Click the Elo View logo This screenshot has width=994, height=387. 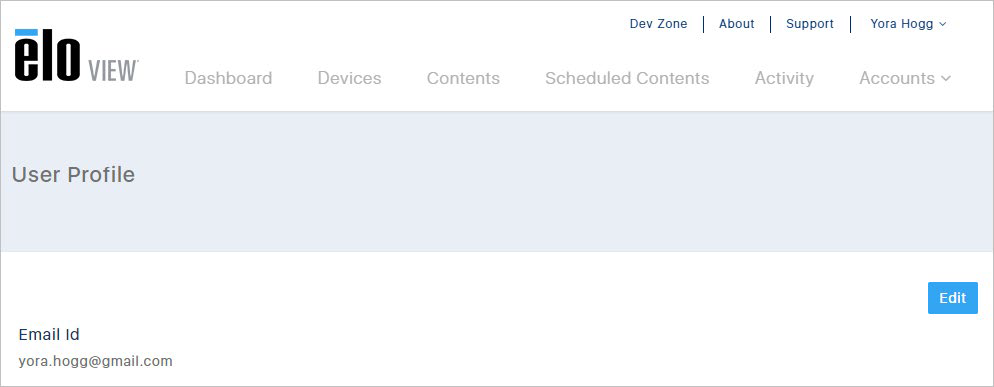(x=76, y=56)
